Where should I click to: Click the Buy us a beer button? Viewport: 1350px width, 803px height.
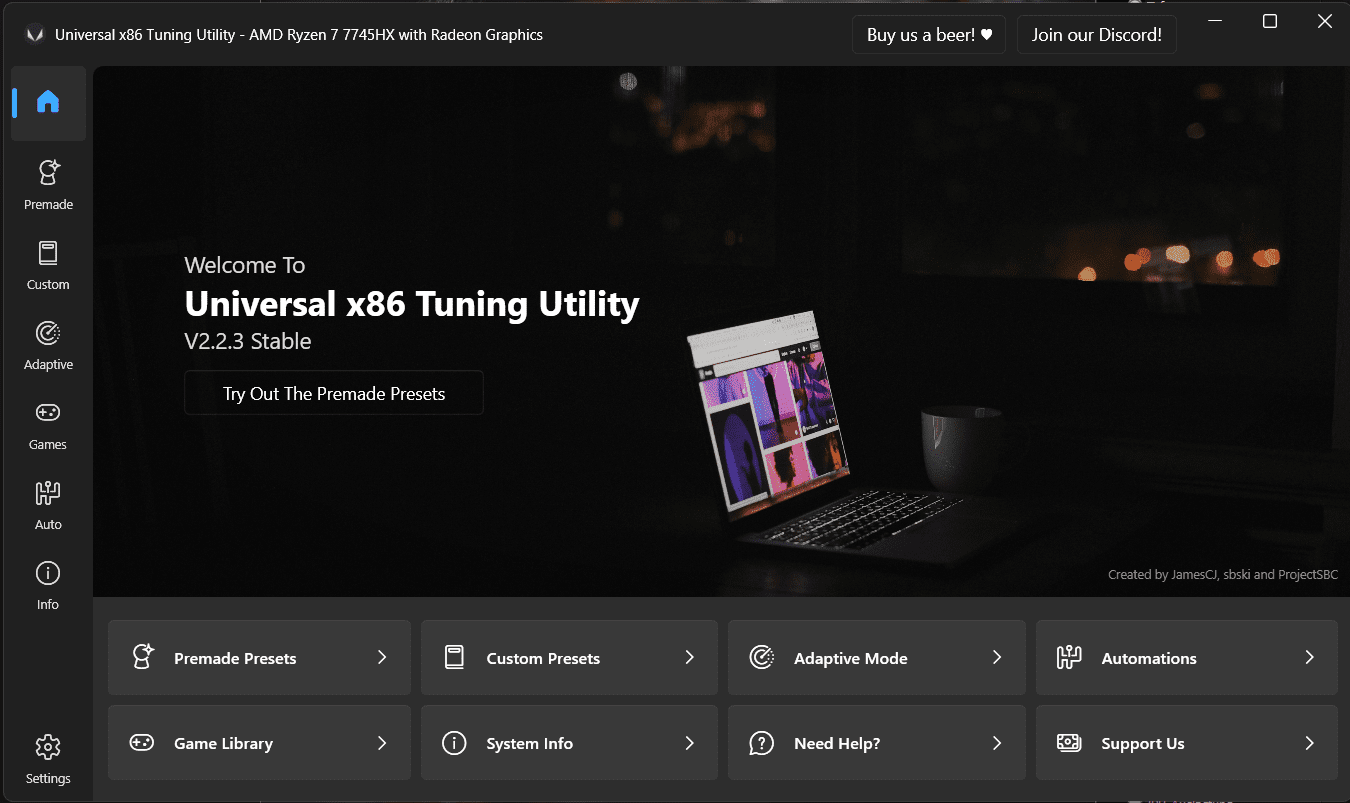point(929,35)
